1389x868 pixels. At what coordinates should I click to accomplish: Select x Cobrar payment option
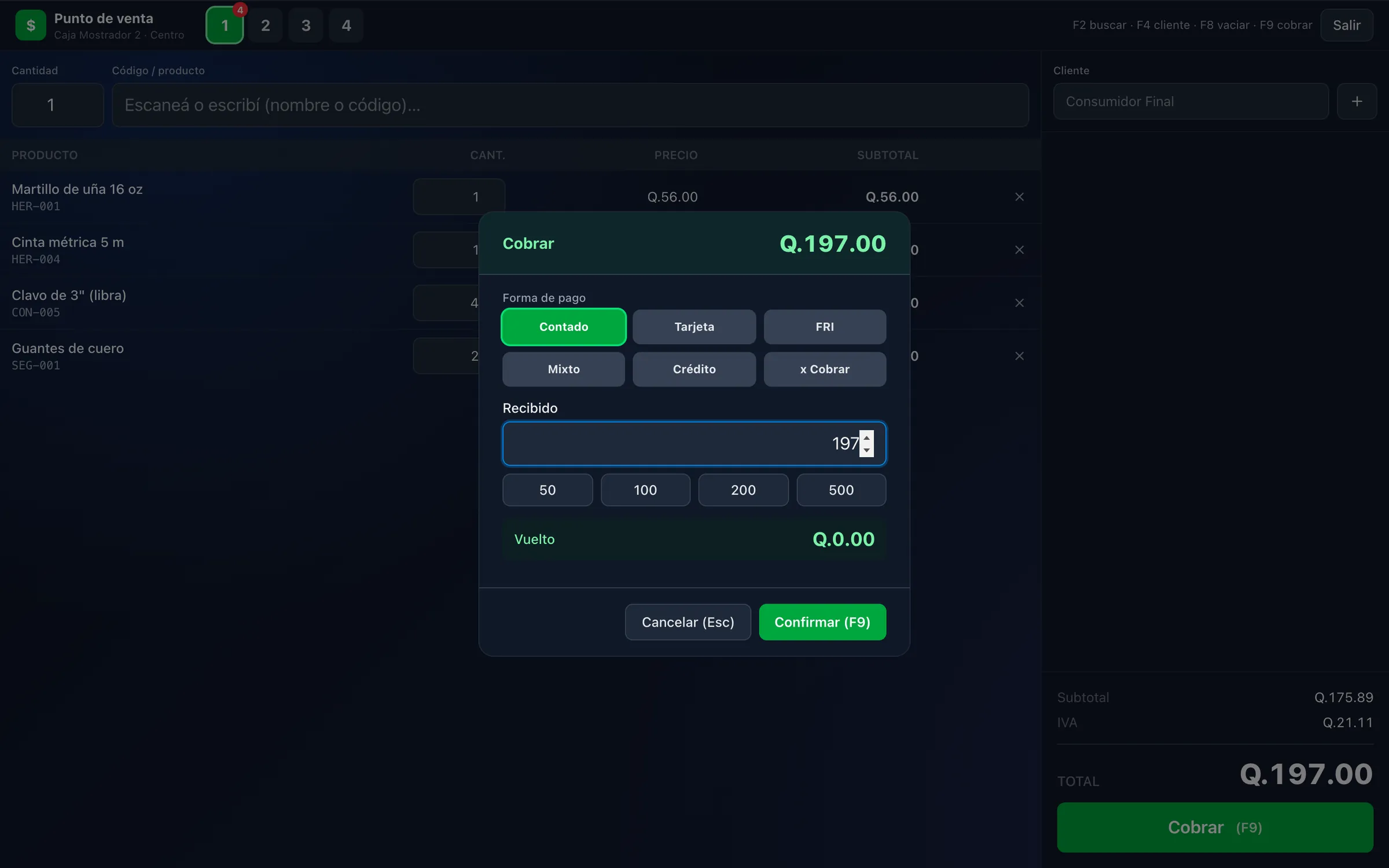click(x=825, y=369)
